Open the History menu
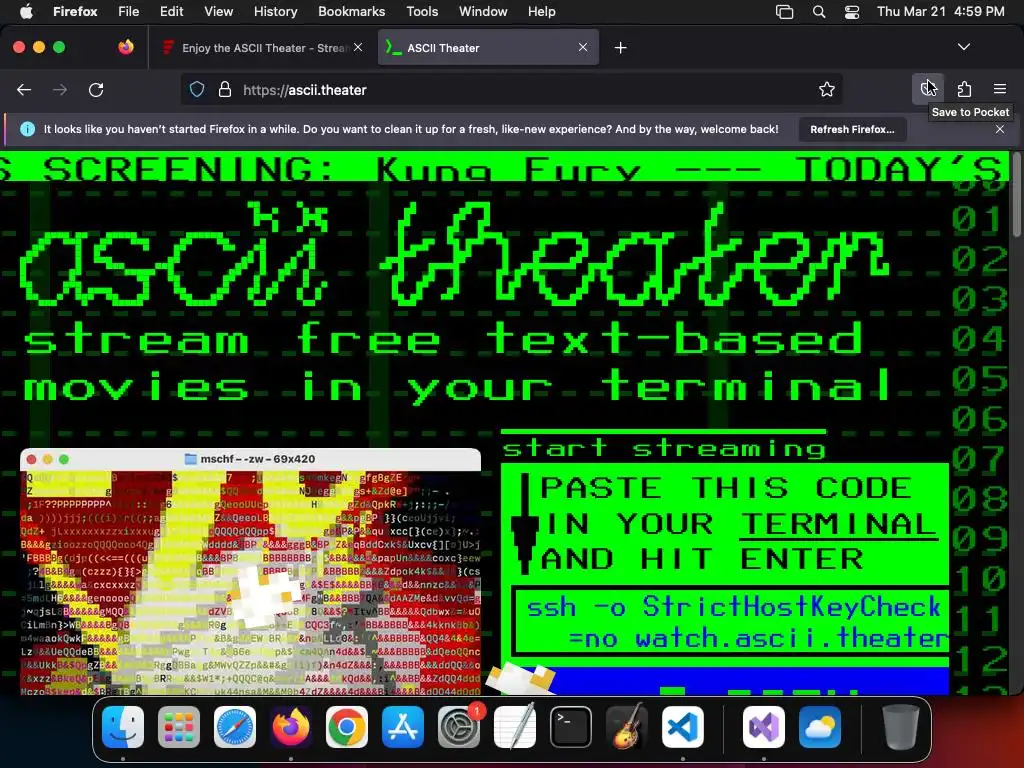Image resolution: width=1024 pixels, height=768 pixels. click(x=276, y=11)
